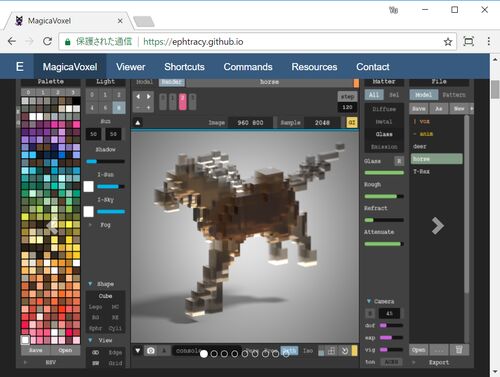Viewport: 500px width, 377px height.
Task: Open the MagicaVoxel nav item
Action: pos(70,67)
